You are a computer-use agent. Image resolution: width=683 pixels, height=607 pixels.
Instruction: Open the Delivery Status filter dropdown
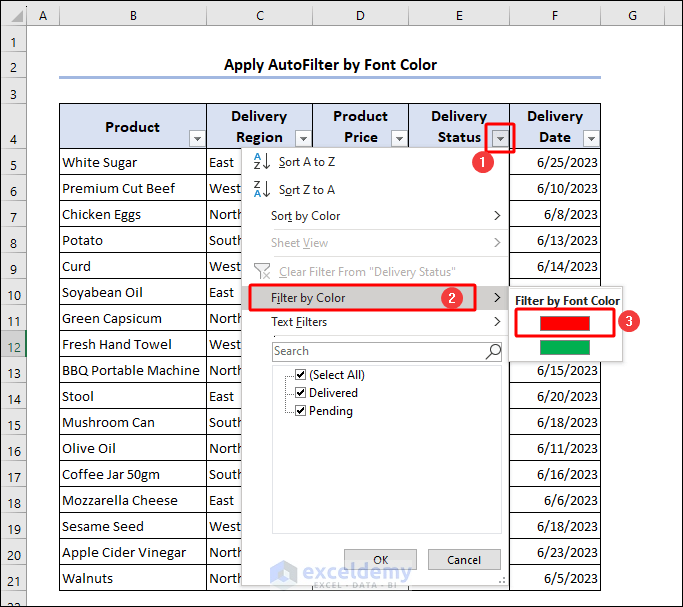[x=500, y=138]
